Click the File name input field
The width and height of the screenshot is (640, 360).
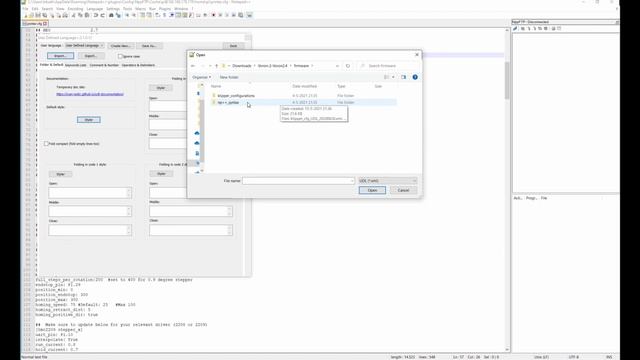point(298,181)
